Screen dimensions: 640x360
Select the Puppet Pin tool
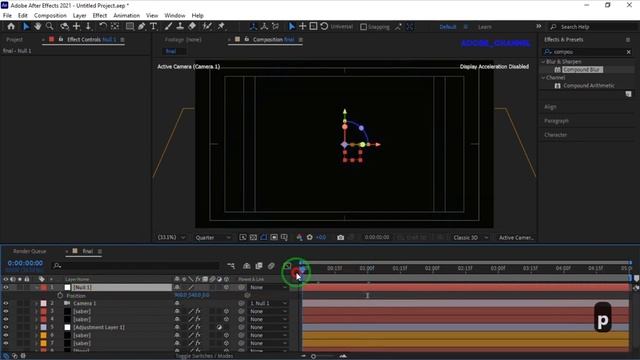[x=221, y=27]
